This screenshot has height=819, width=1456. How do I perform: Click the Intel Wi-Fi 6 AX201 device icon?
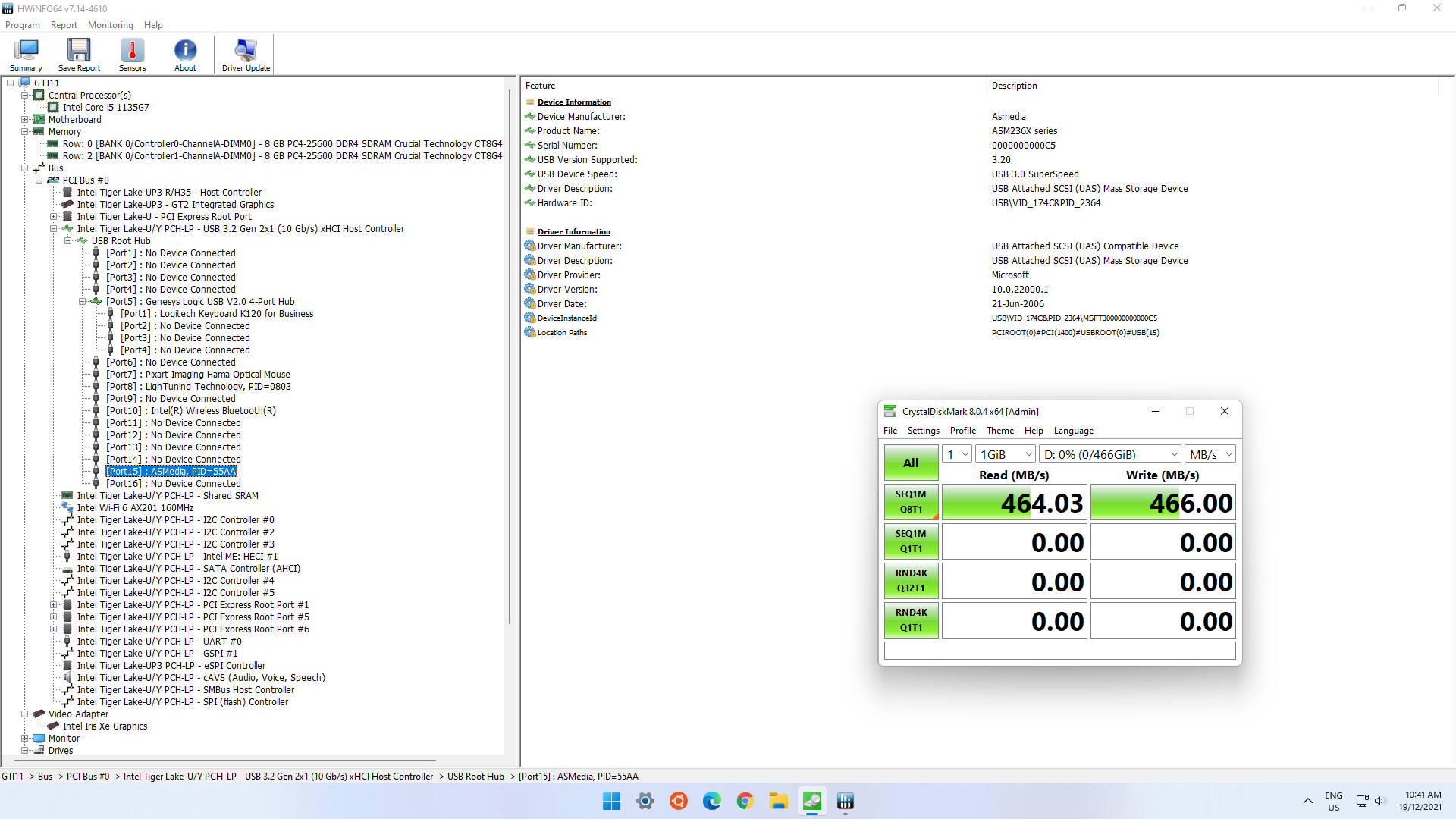pos(67,507)
